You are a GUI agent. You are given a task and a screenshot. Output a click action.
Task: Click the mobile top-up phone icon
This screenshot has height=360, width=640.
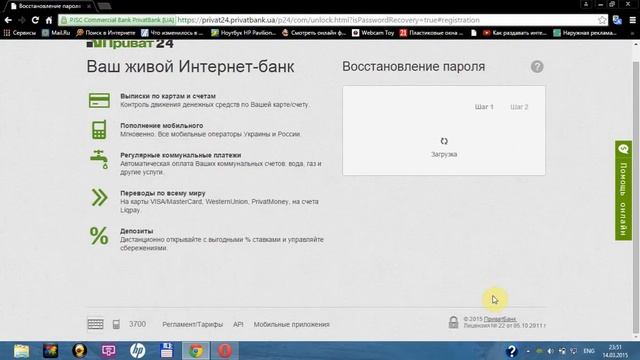pyautogui.click(x=99, y=129)
